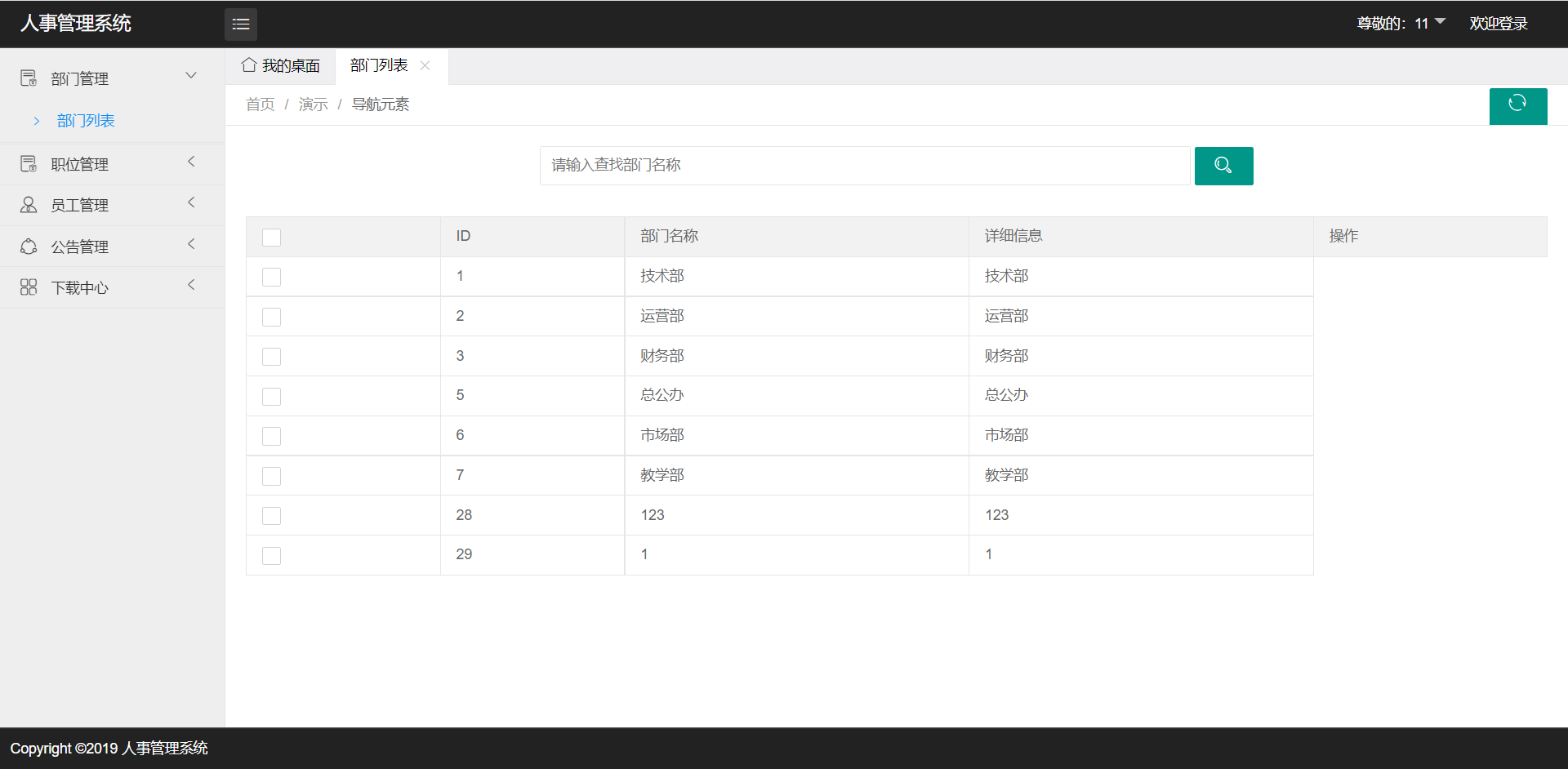Click the green refresh icon button
The height and width of the screenshot is (769, 1568).
coord(1517,105)
